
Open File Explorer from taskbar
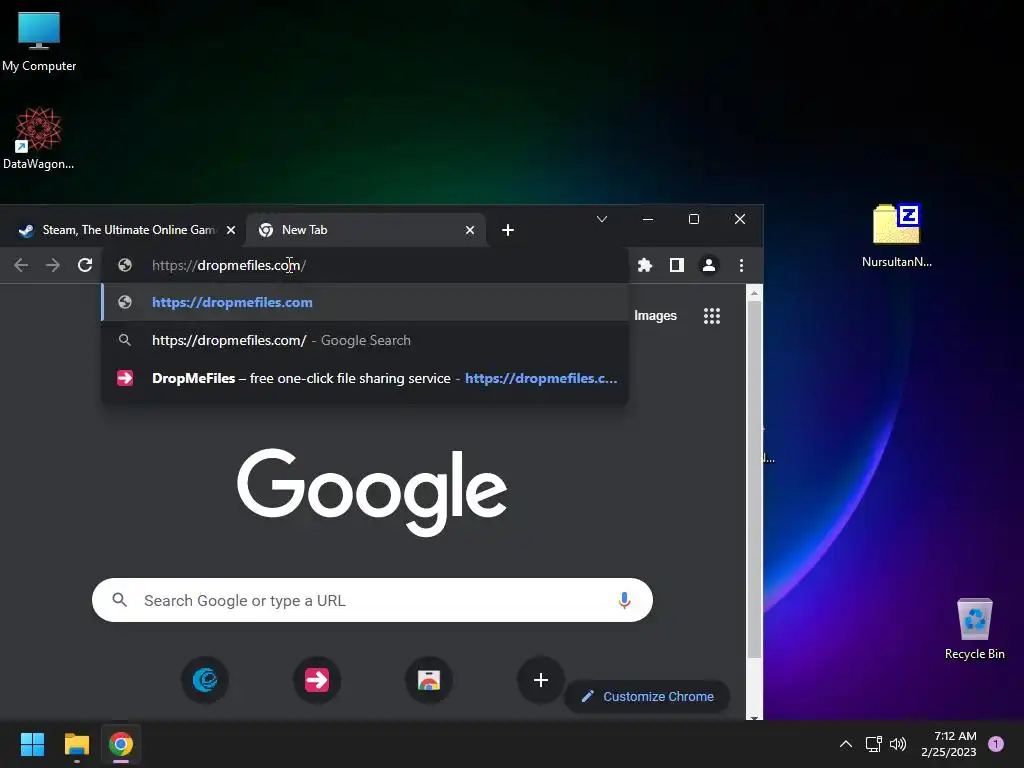[76, 744]
